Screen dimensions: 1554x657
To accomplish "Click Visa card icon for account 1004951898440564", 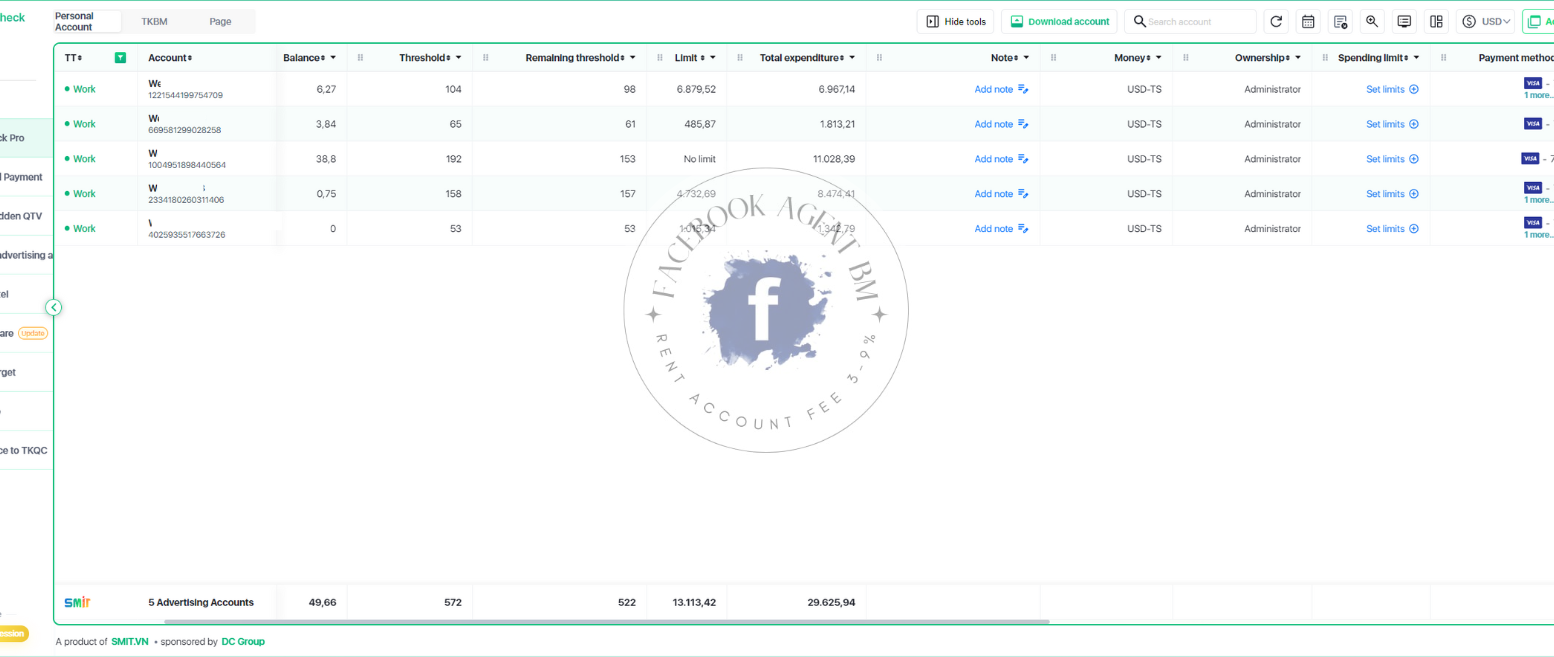I will coord(1530,158).
